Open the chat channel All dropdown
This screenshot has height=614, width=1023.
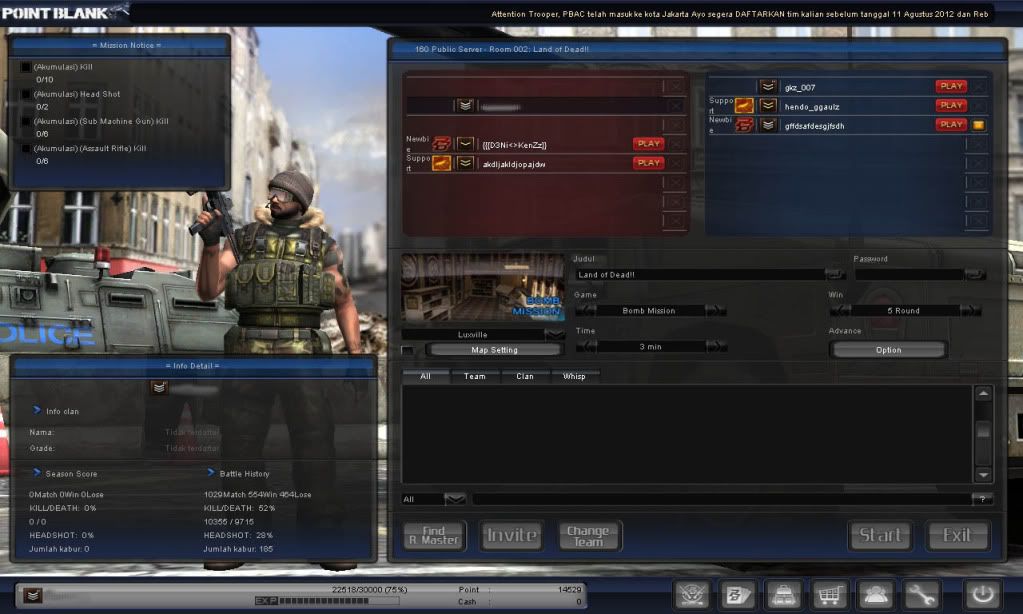coord(455,499)
